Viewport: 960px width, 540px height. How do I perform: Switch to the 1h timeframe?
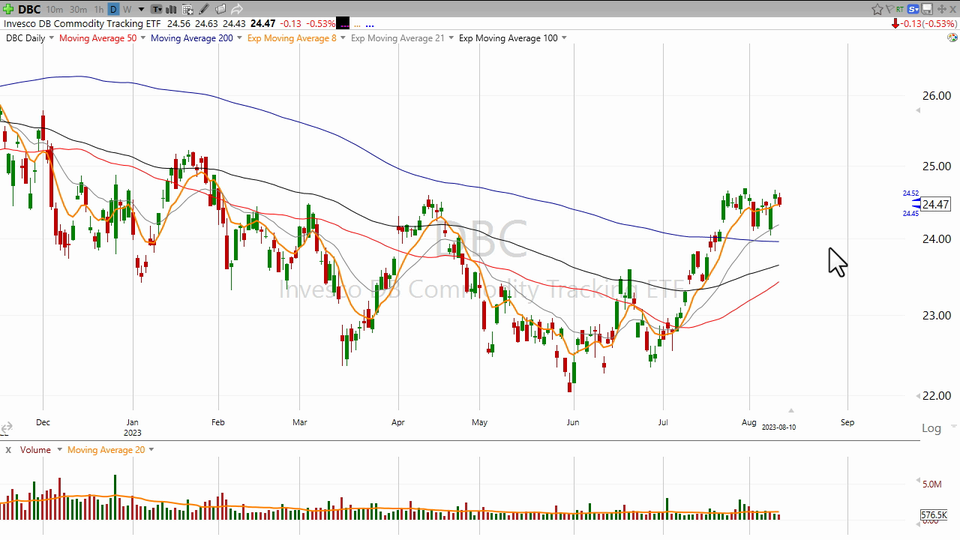pyautogui.click(x=99, y=9)
